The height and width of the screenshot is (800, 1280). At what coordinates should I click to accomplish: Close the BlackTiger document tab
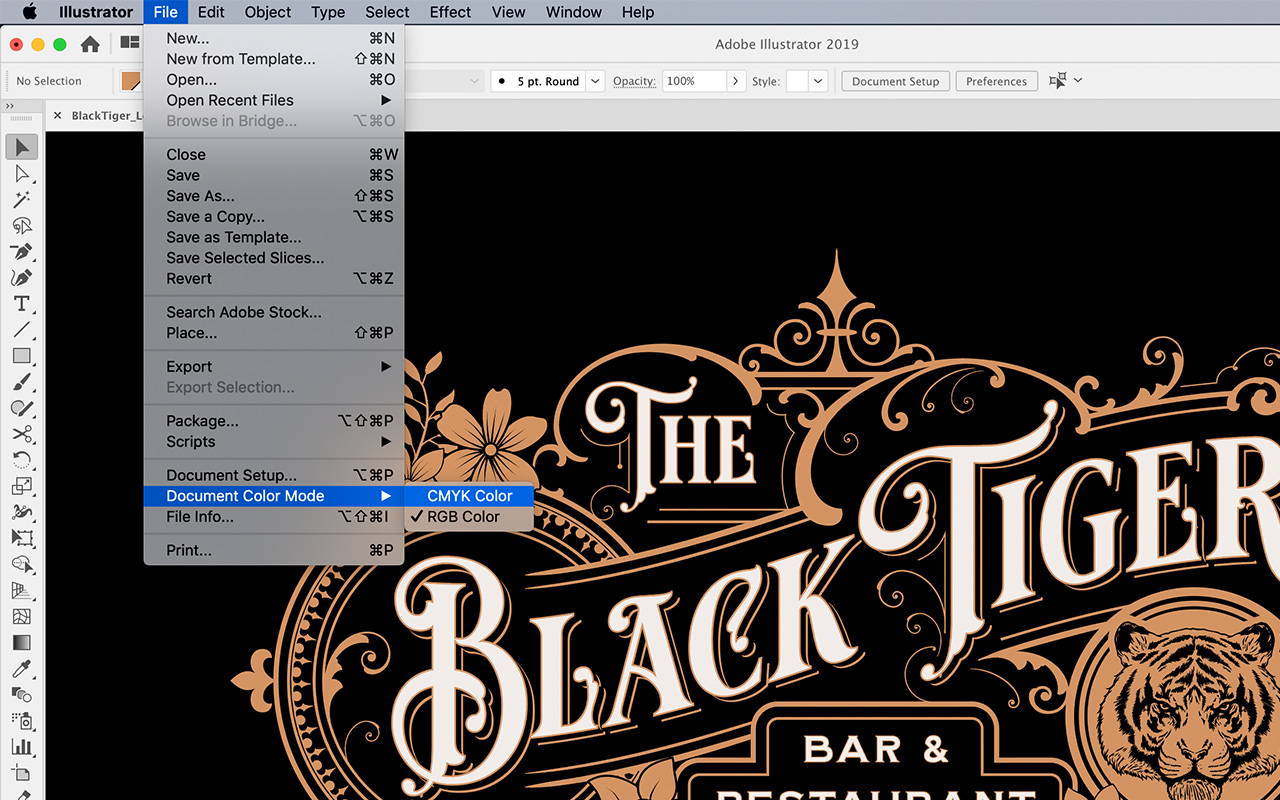59,116
